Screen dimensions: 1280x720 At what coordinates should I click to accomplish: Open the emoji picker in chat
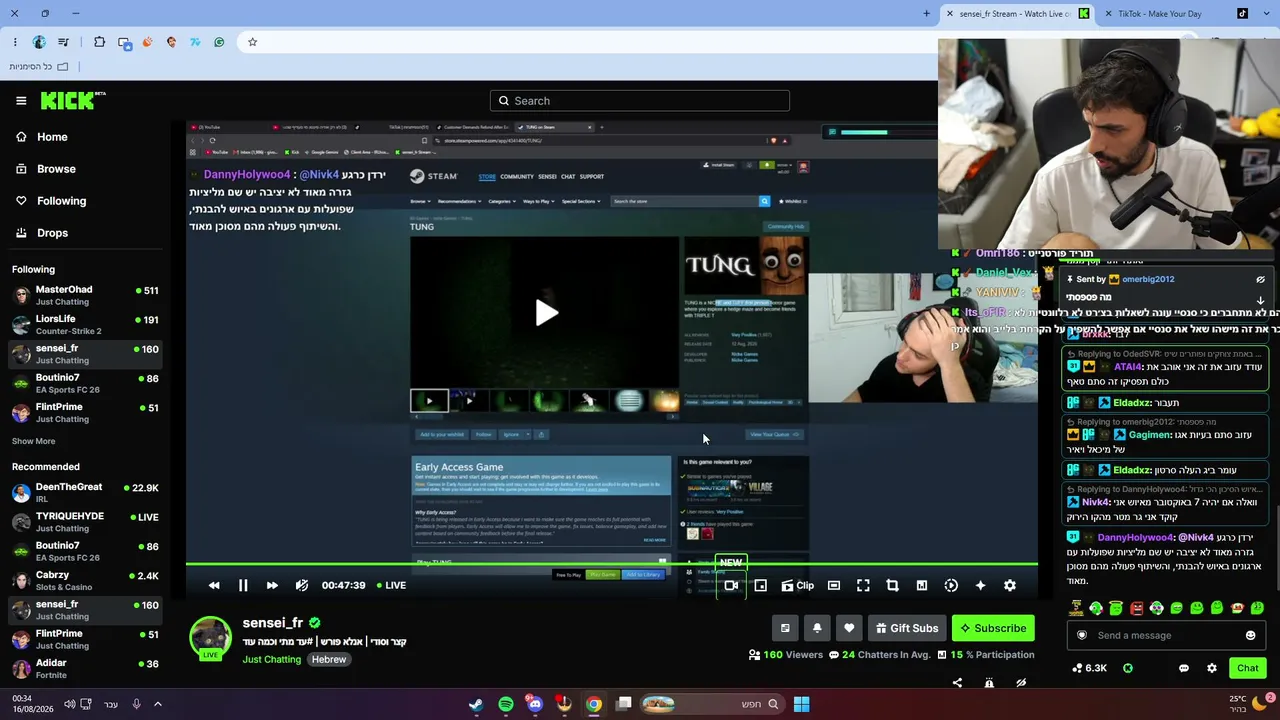(1250, 635)
